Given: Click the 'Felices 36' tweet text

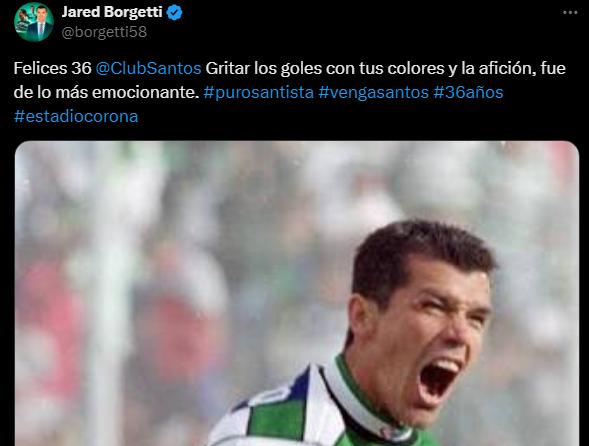Looking at the screenshot, I should [x=53, y=68].
